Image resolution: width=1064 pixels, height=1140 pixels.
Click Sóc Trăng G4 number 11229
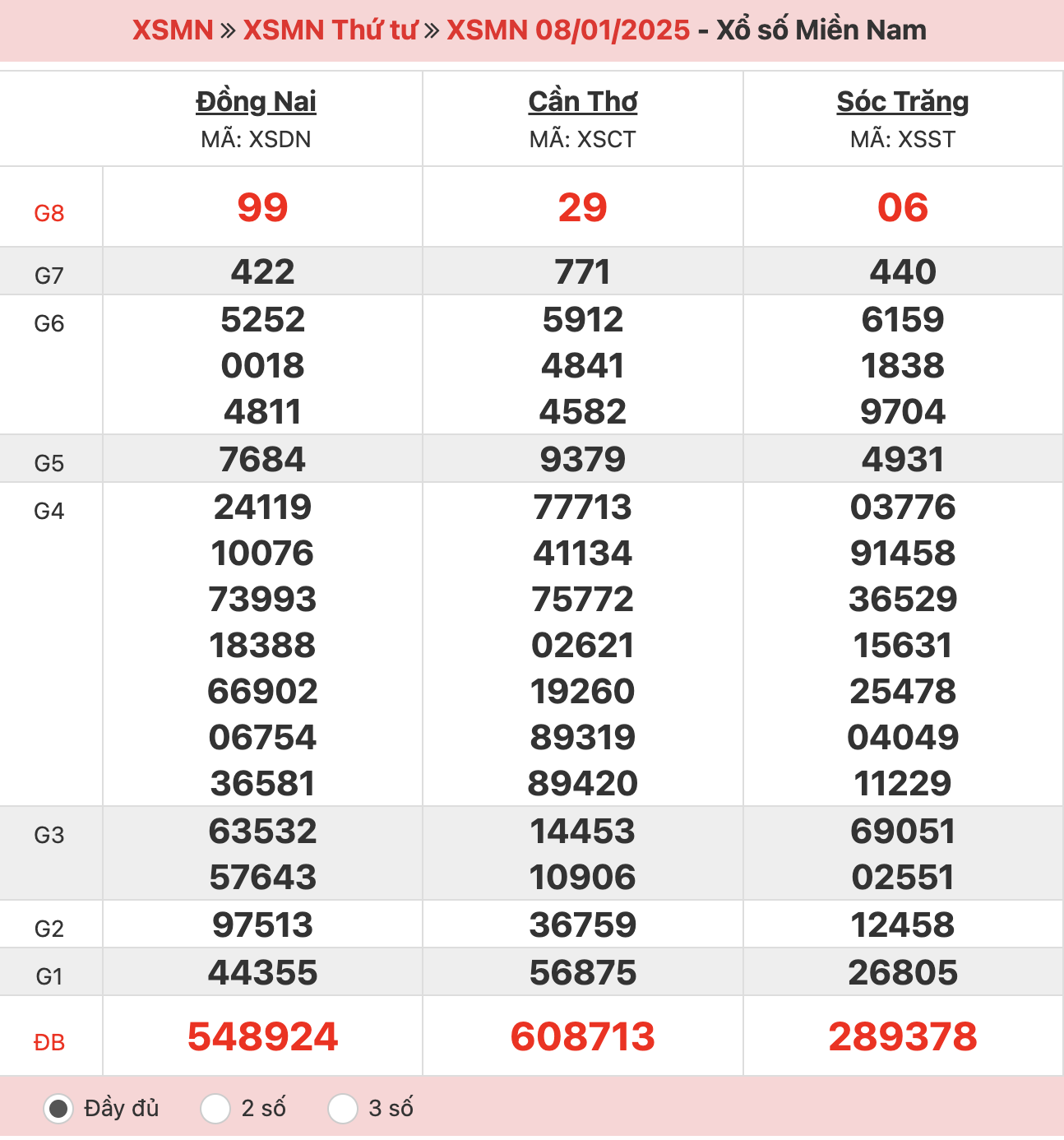pos(903,783)
